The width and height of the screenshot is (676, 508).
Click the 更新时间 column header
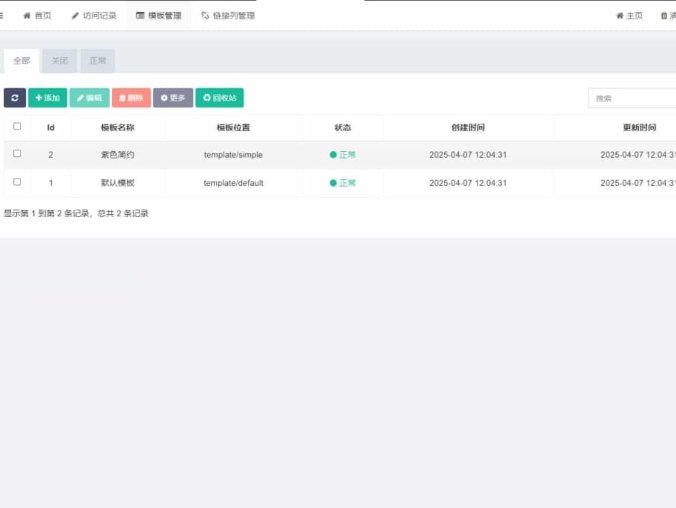tap(639, 128)
